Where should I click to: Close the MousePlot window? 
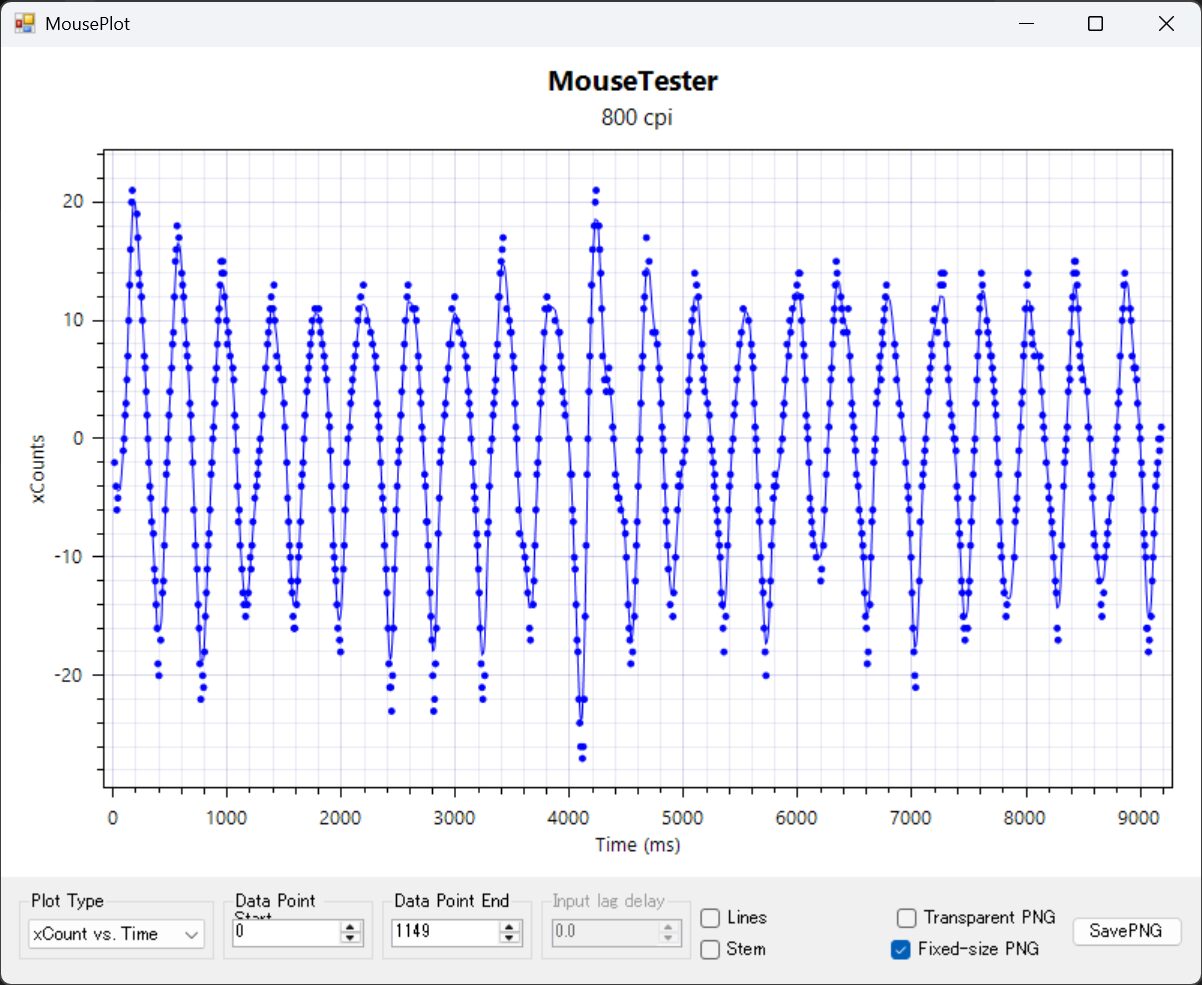coord(1165,24)
